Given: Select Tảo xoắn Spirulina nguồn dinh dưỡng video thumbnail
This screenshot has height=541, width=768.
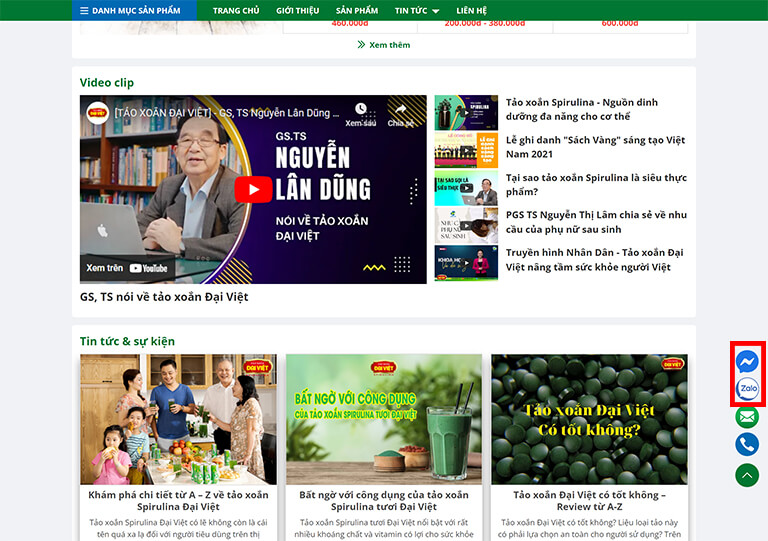Looking at the screenshot, I should click(x=466, y=112).
